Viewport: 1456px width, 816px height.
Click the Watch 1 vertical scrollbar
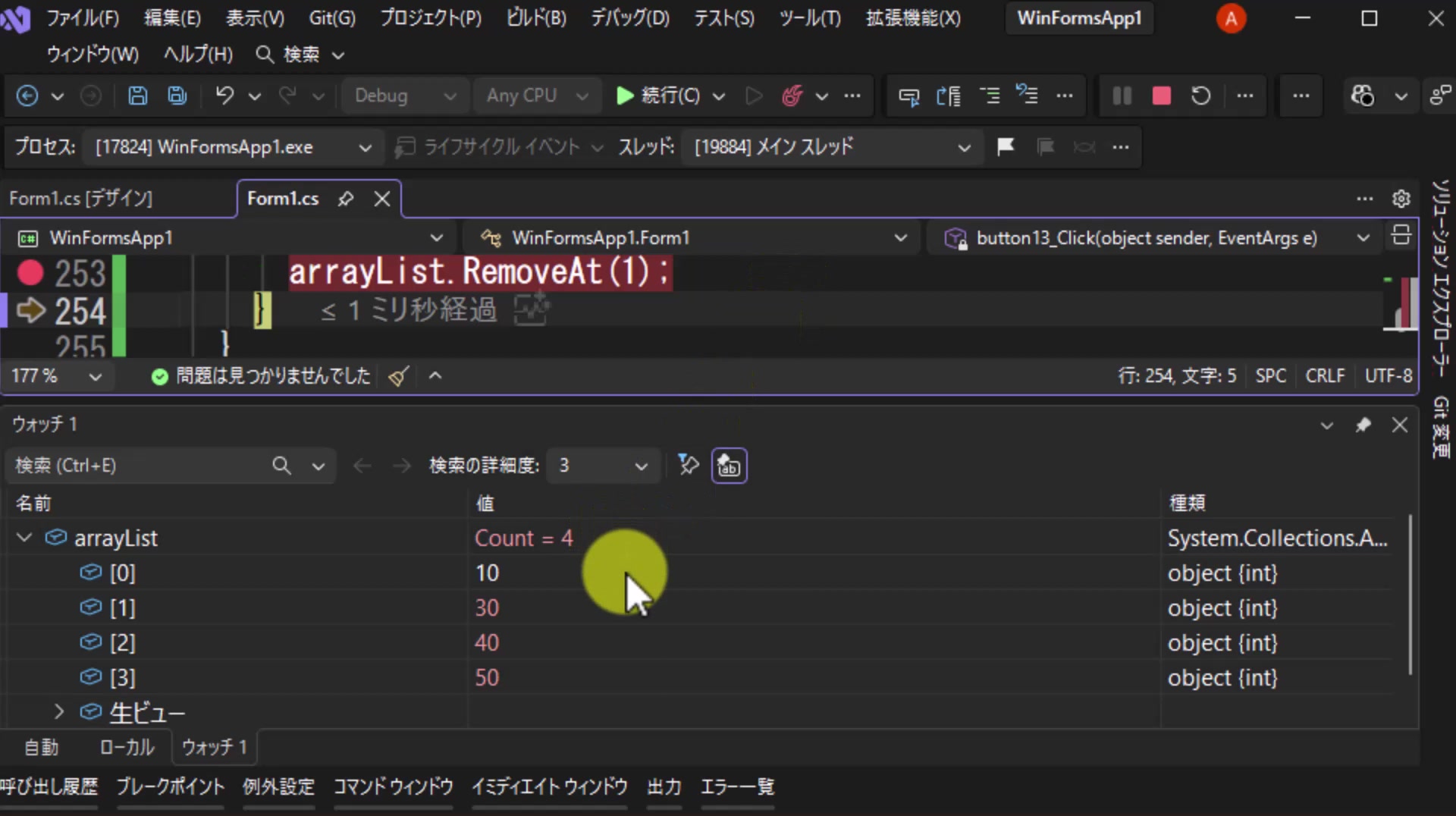click(1410, 595)
